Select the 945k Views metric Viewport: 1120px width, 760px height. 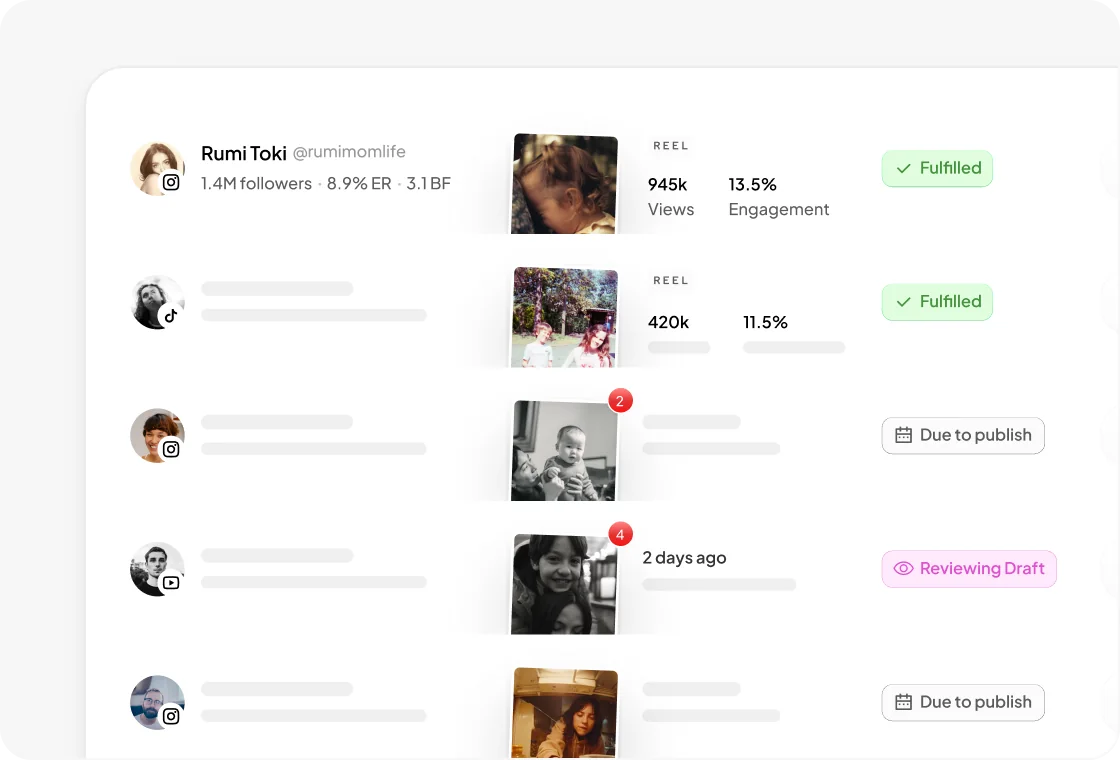tap(671, 196)
